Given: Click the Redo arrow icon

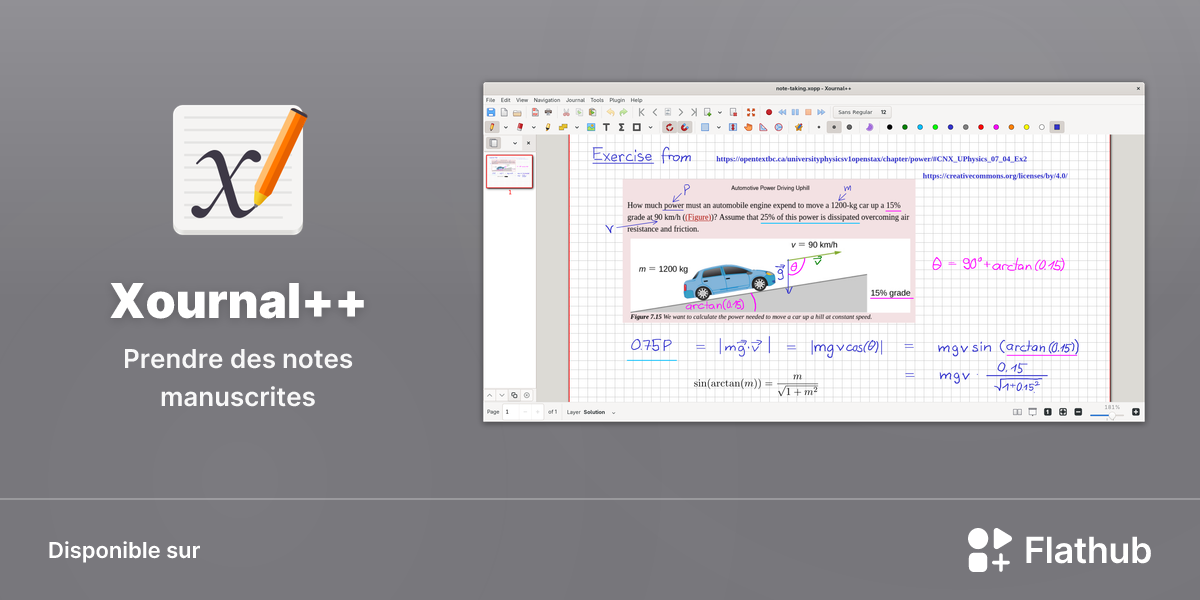Looking at the screenshot, I should (624, 112).
